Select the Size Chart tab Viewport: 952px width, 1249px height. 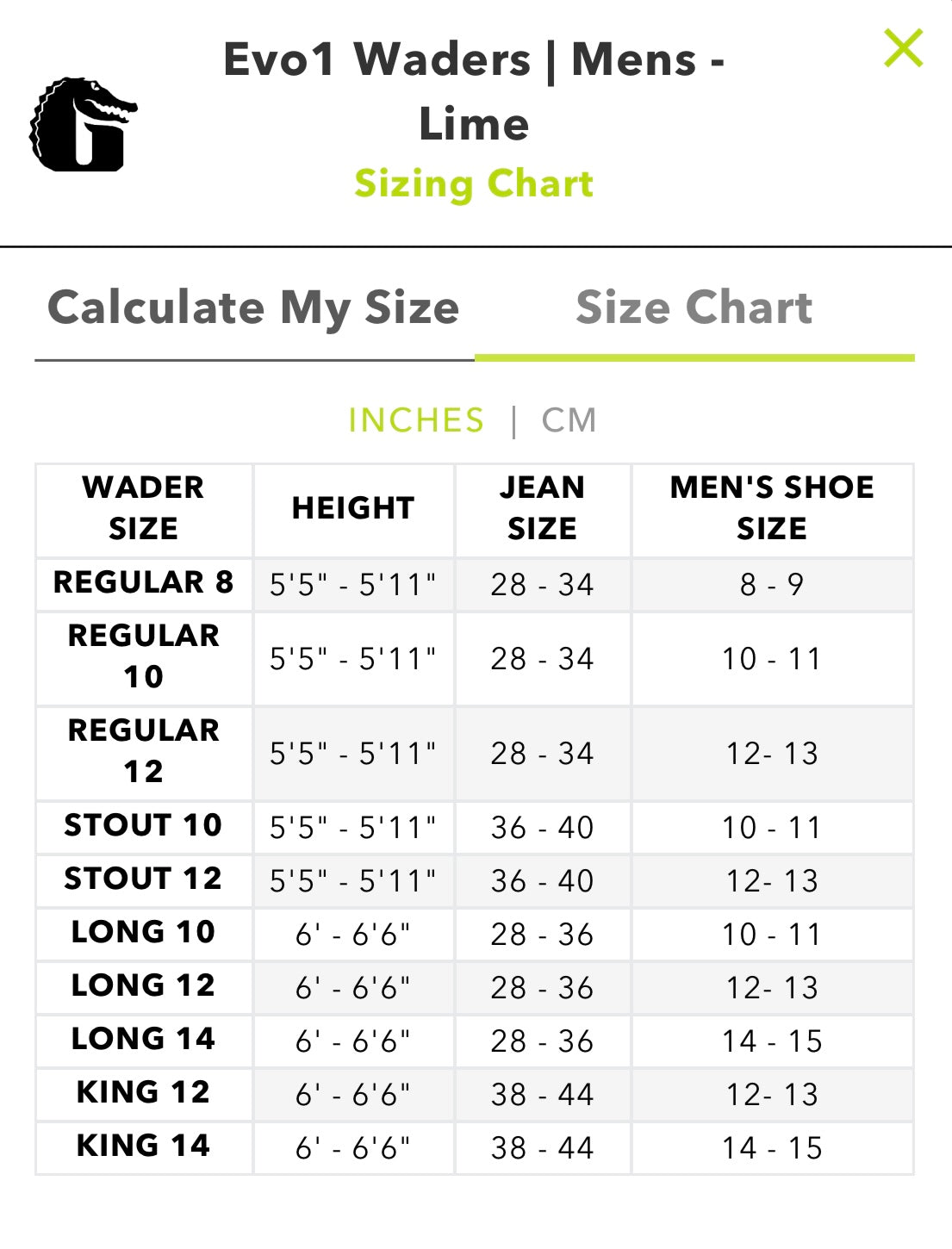pyautogui.click(x=694, y=308)
